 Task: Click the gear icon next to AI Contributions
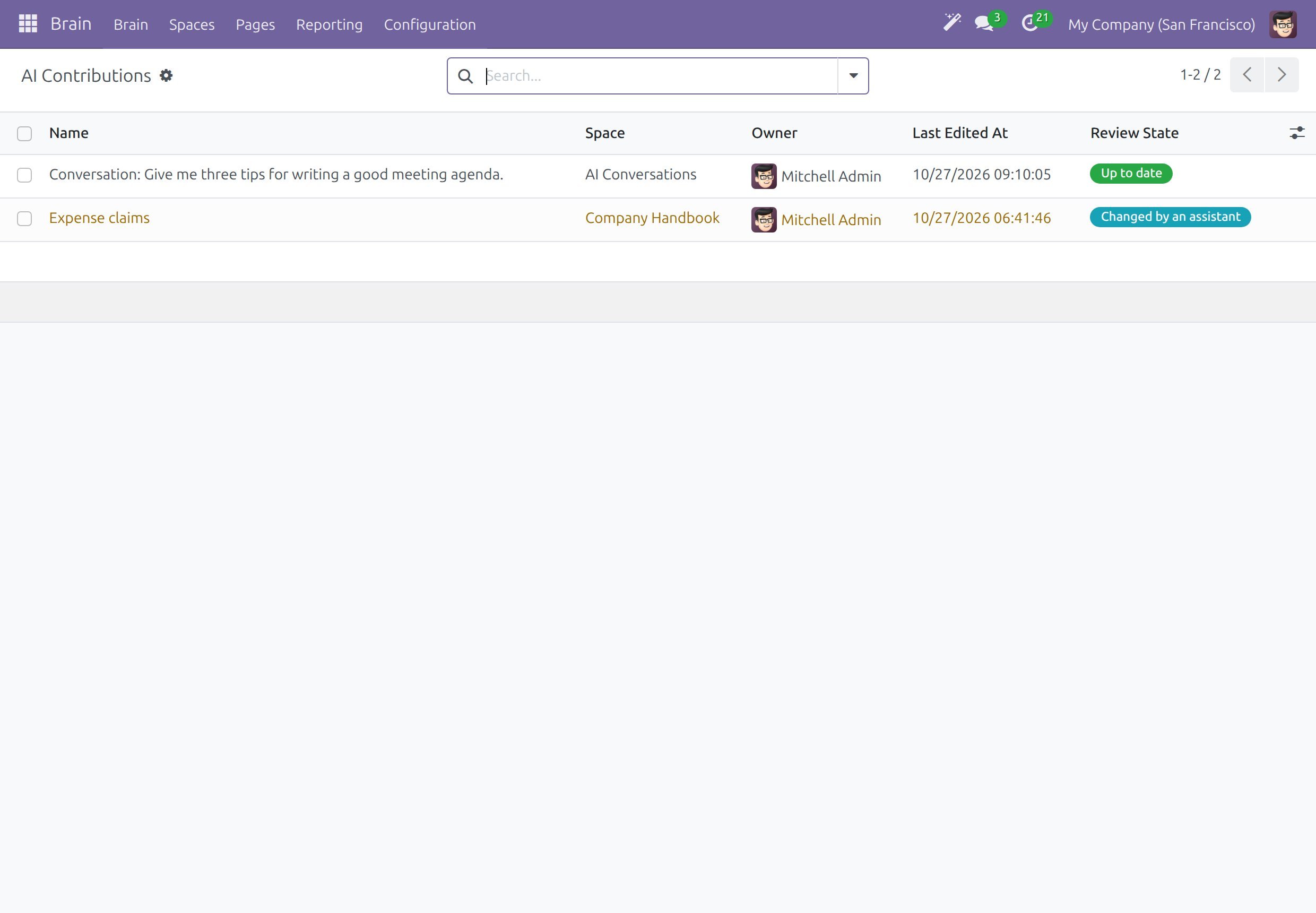pyautogui.click(x=166, y=75)
